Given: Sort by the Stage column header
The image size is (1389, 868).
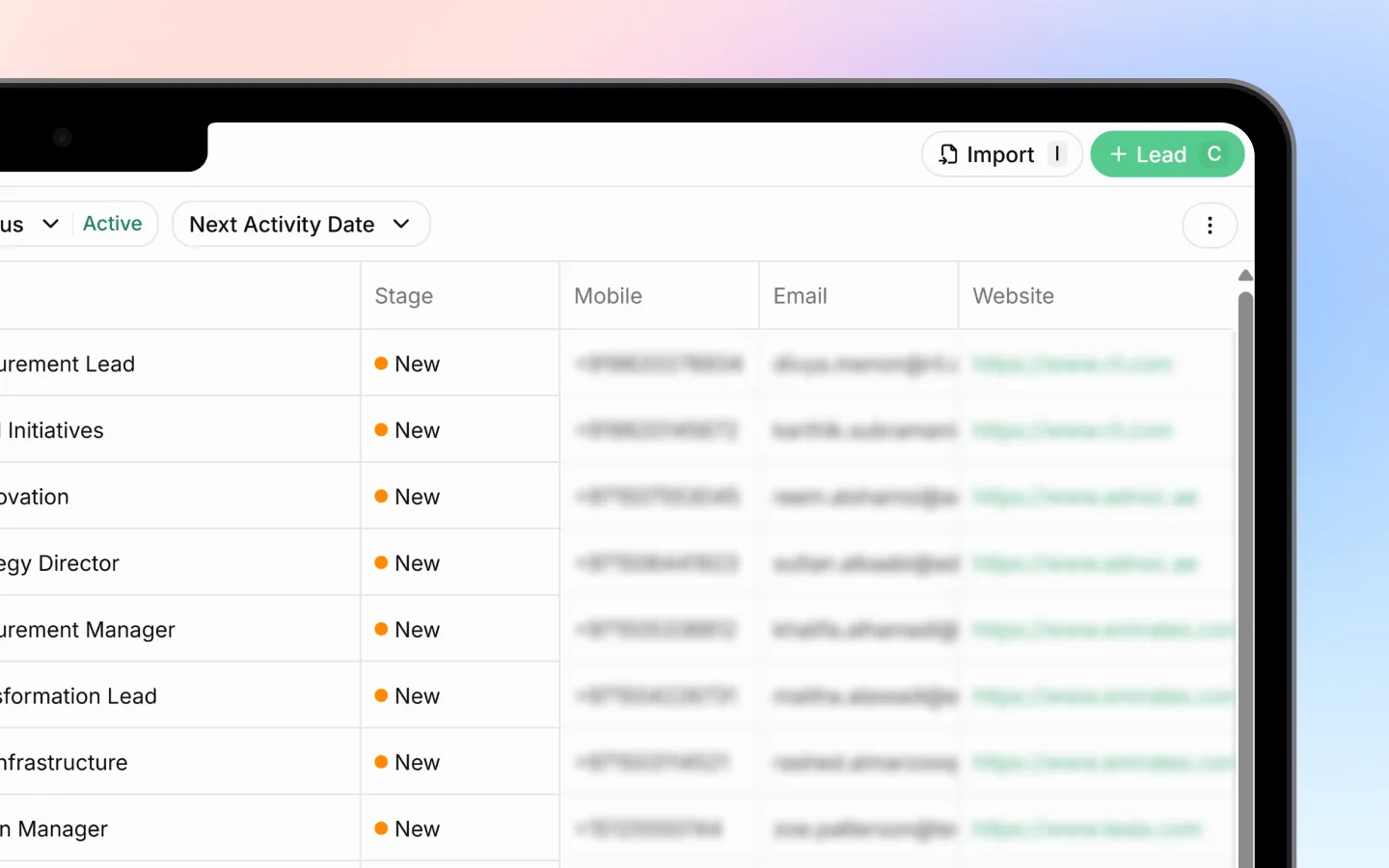Looking at the screenshot, I should (403, 296).
